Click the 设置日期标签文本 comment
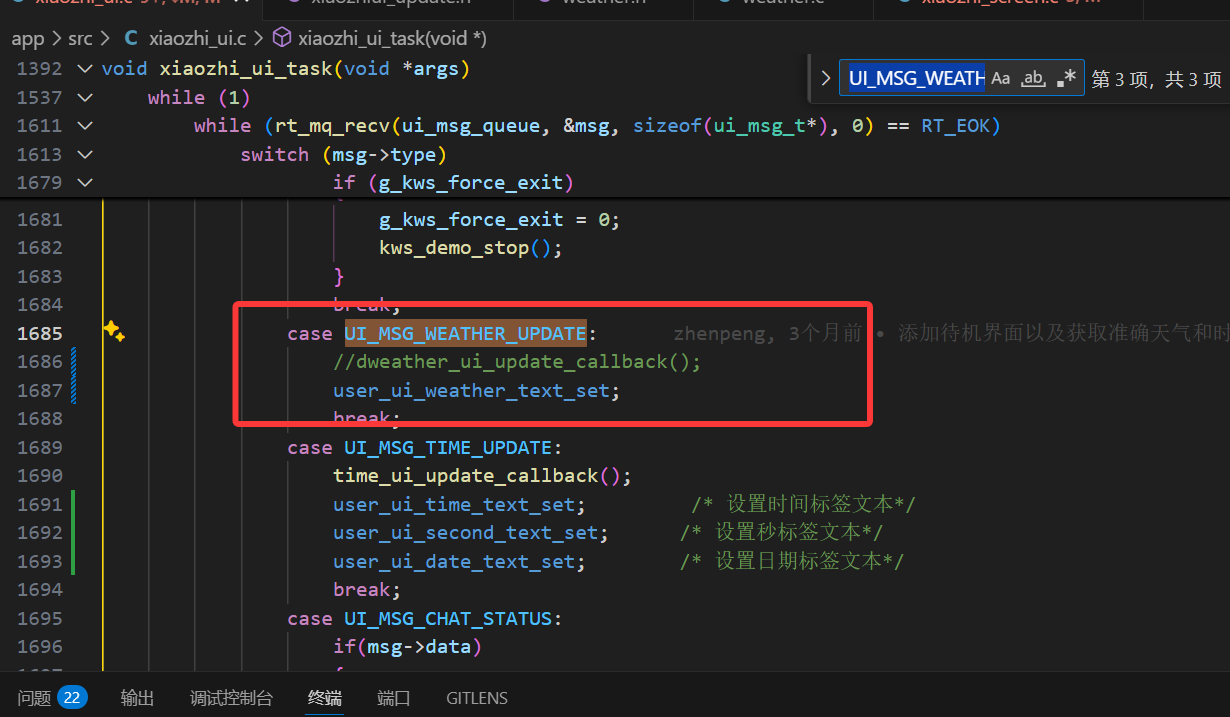Image resolution: width=1230 pixels, height=717 pixels. [792, 561]
